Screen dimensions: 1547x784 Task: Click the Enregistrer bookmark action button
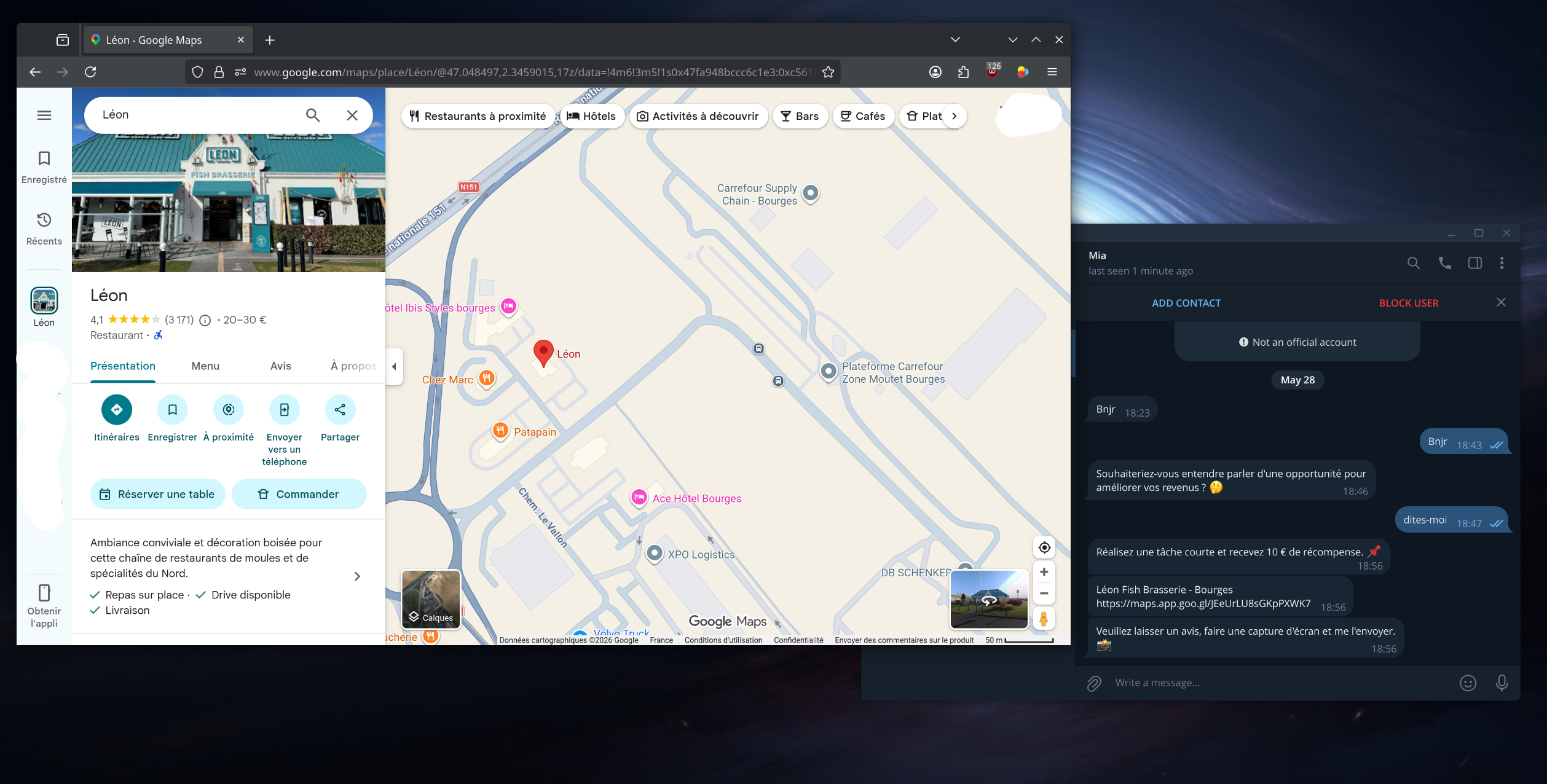(x=173, y=410)
